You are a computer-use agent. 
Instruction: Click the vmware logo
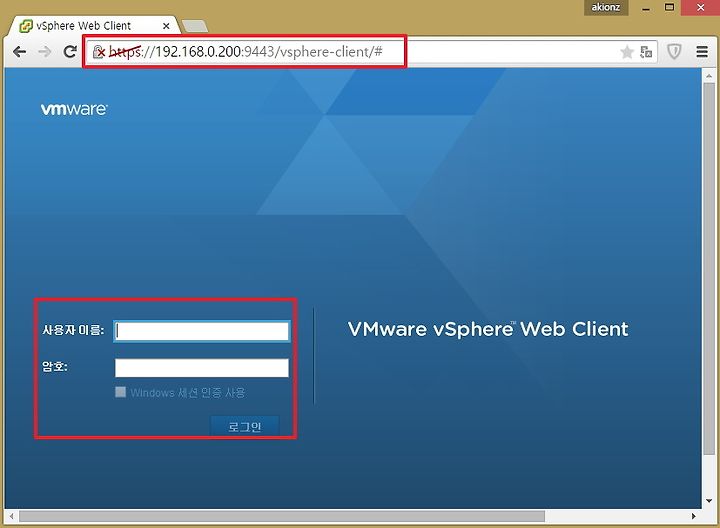(x=74, y=109)
